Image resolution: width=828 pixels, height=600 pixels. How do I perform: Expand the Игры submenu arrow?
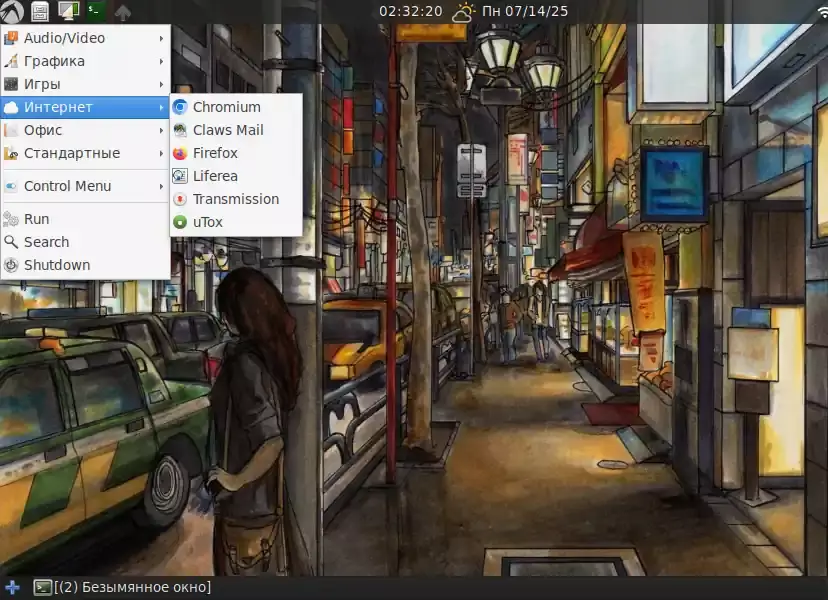pos(161,85)
